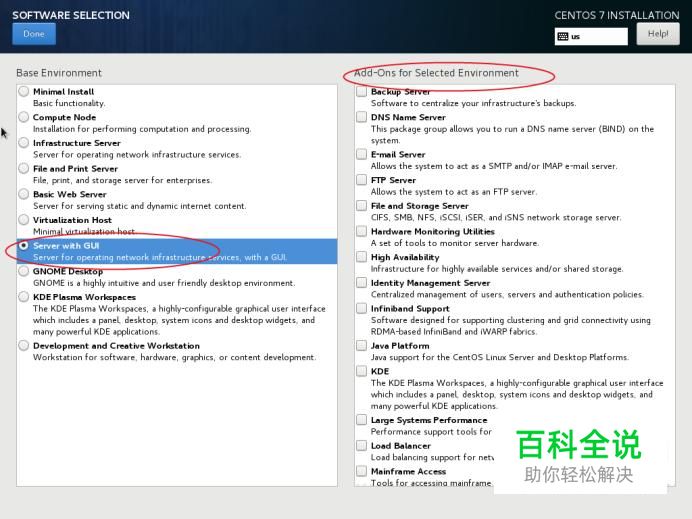Screen dimensions: 692x519
Task: Click 'Base Environment' heading
Action: (59, 73)
